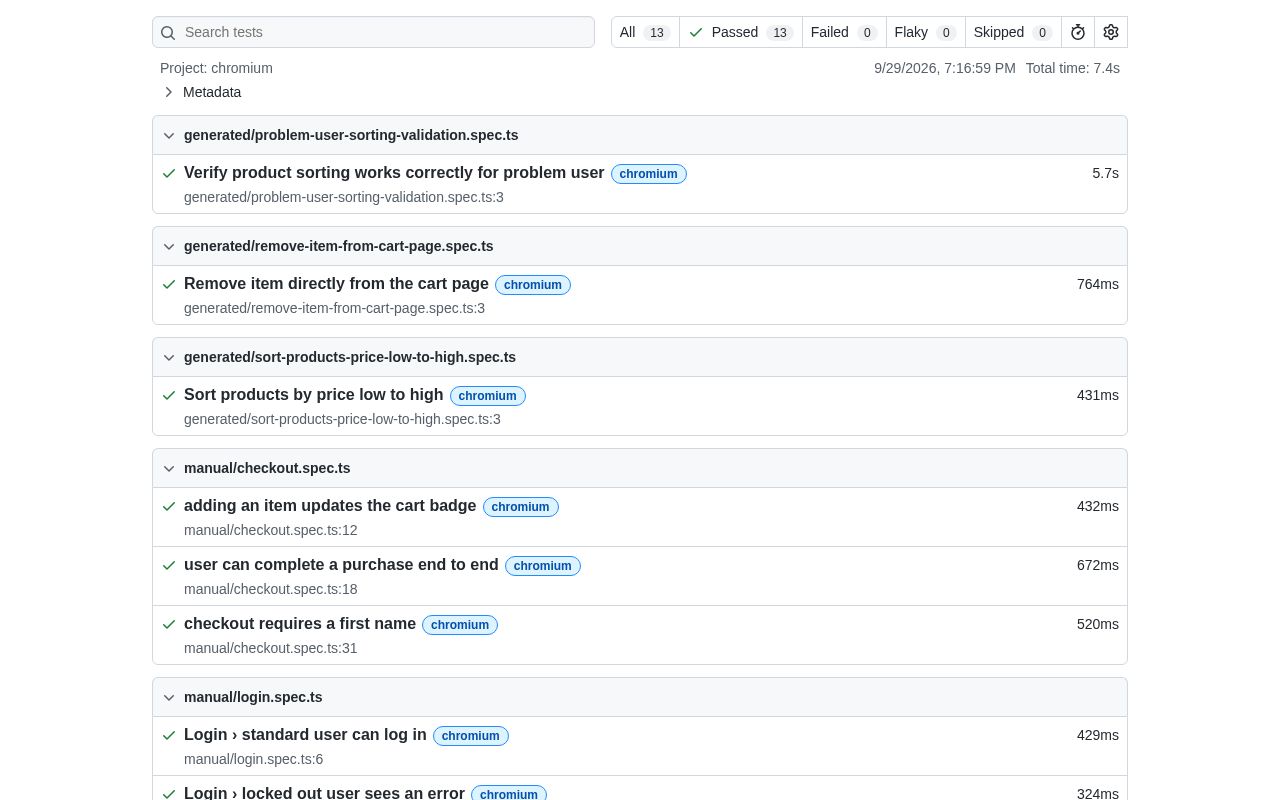1280x800 pixels.
Task: Open Login standard user can log in test
Action: (x=305, y=735)
